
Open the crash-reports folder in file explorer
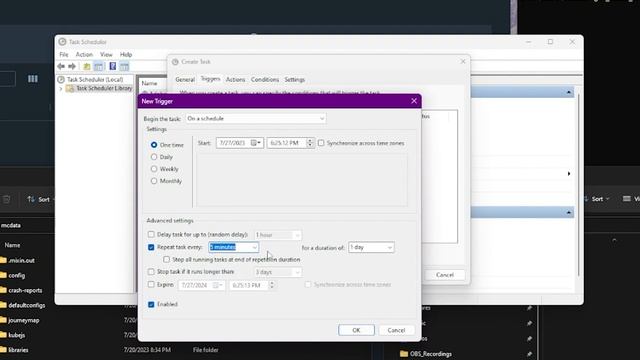click(x=25, y=290)
